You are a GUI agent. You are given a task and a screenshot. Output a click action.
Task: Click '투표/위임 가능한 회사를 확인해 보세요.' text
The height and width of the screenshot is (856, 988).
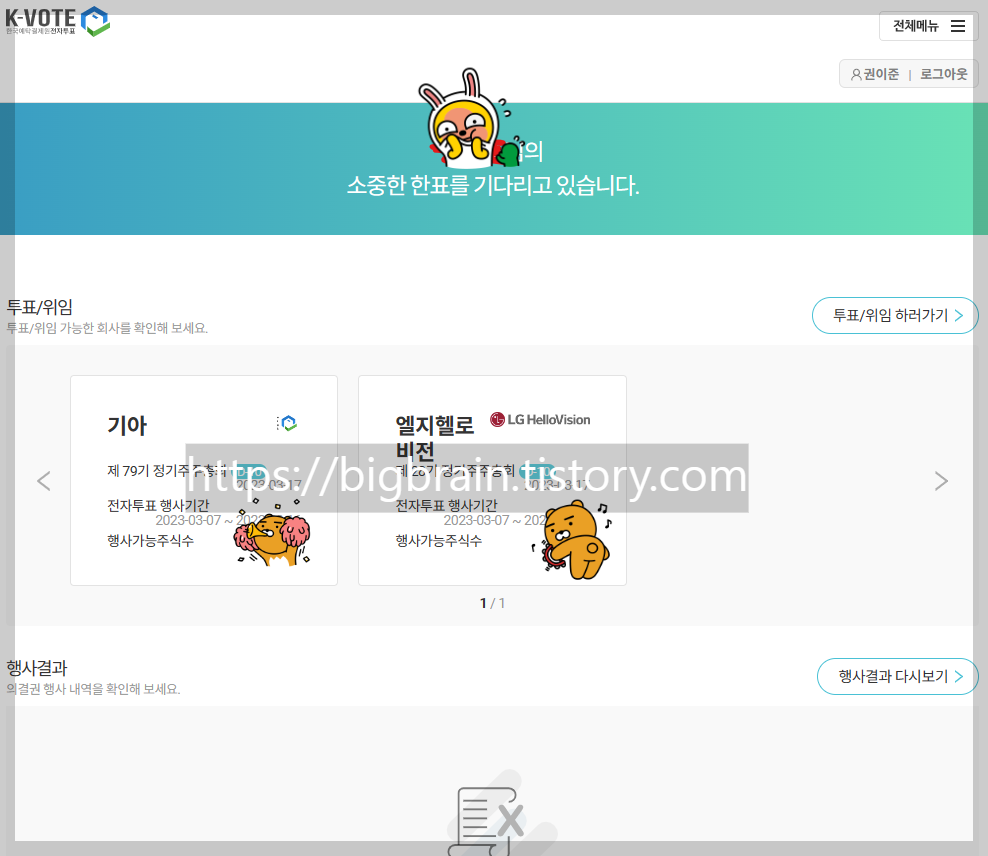click(x=107, y=328)
